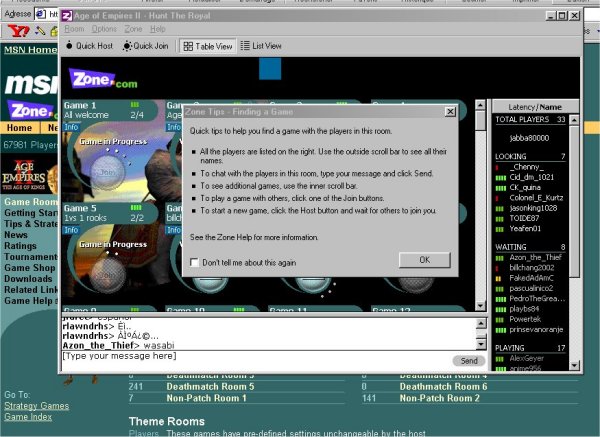This screenshot has width=600, height=437.
Task: Click the player list scroll up arrow
Action: tap(574, 120)
